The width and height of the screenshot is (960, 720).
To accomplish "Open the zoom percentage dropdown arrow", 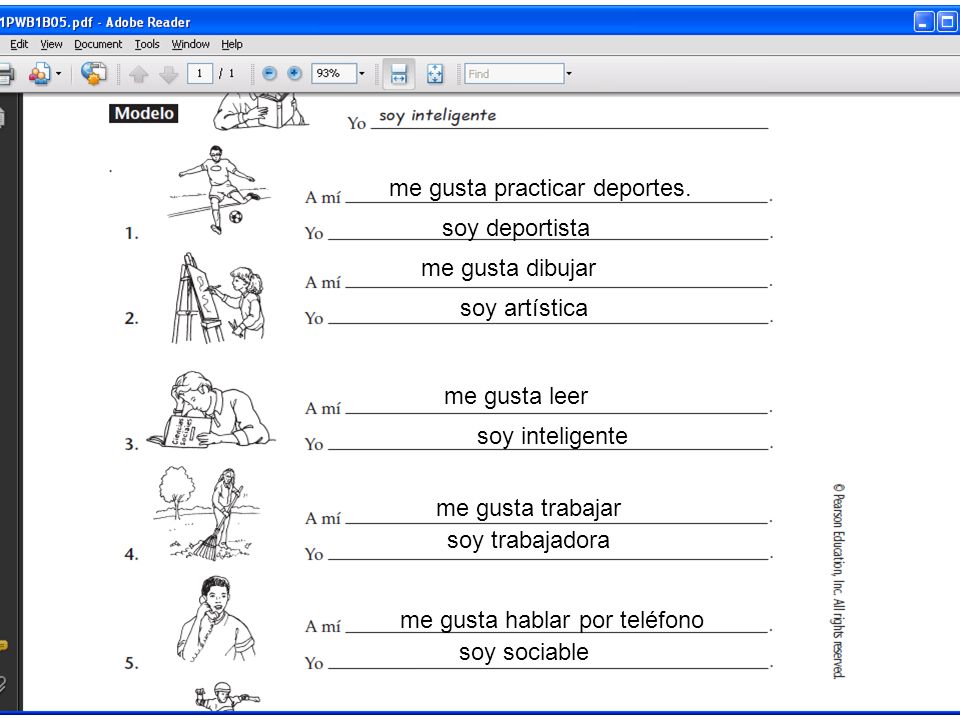I will pyautogui.click(x=362, y=73).
